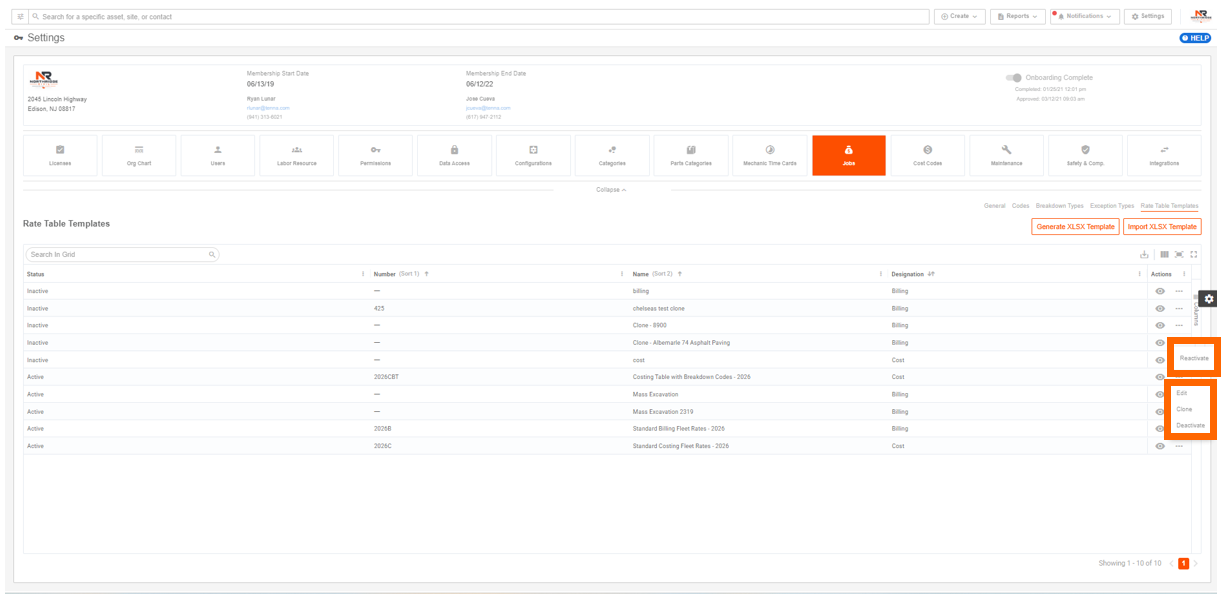Click eye icon for Costing Table with Breakdown Codes
The image size is (1222, 594).
pyautogui.click(x=1160, y=377)
